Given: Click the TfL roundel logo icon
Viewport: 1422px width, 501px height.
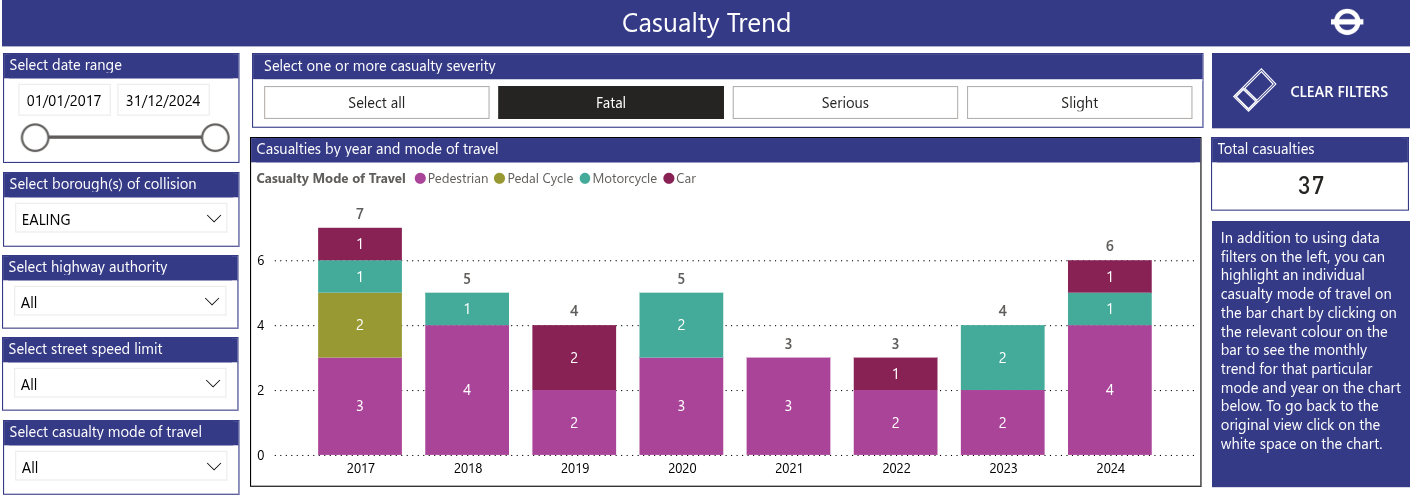Looking at the screenshot, I should (x=1348, y=22).
